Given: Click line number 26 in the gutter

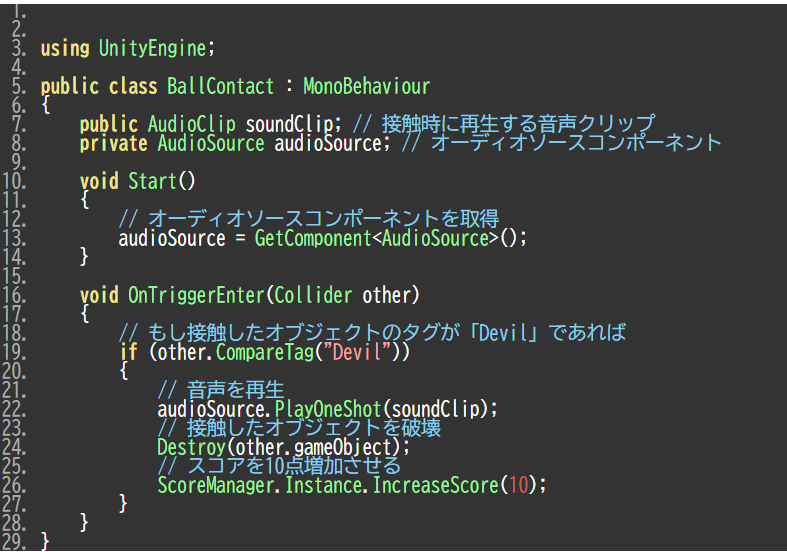Looking at the screenshot, I should coord(14,484).
